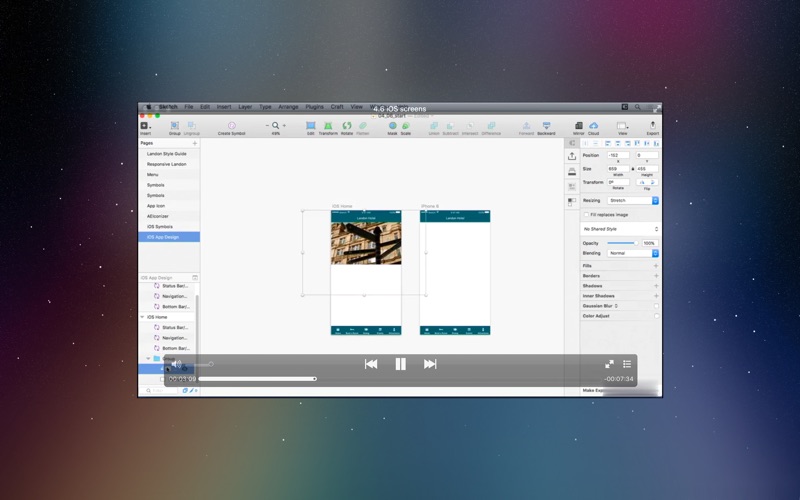Viewport: 800px width, 500px height.
Task: Tick the Fill replaces image checkbox
Action: 586,215
